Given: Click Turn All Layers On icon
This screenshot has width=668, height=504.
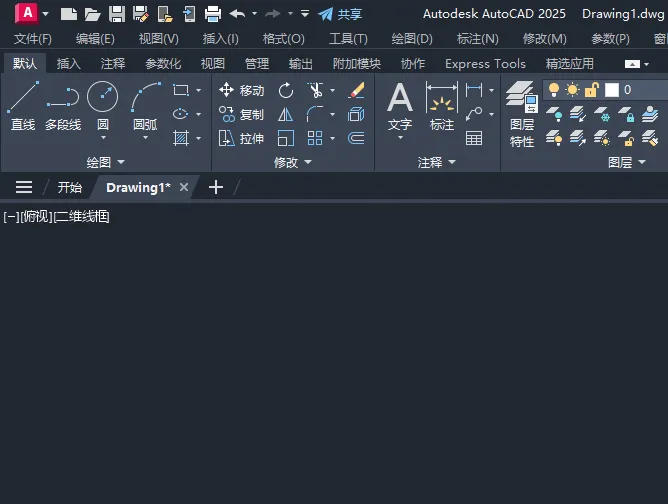Looking at the screenshot, I should [553, 138].
